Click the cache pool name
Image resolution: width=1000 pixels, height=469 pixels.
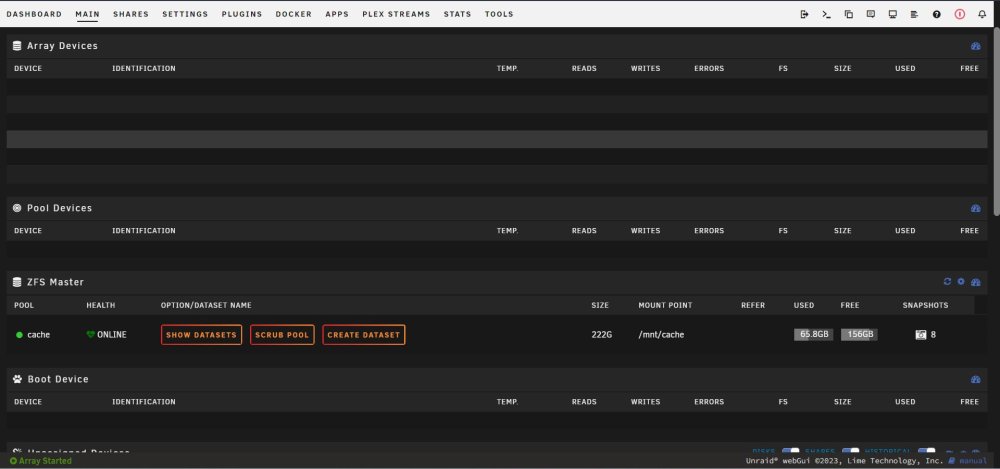(38, 334)
